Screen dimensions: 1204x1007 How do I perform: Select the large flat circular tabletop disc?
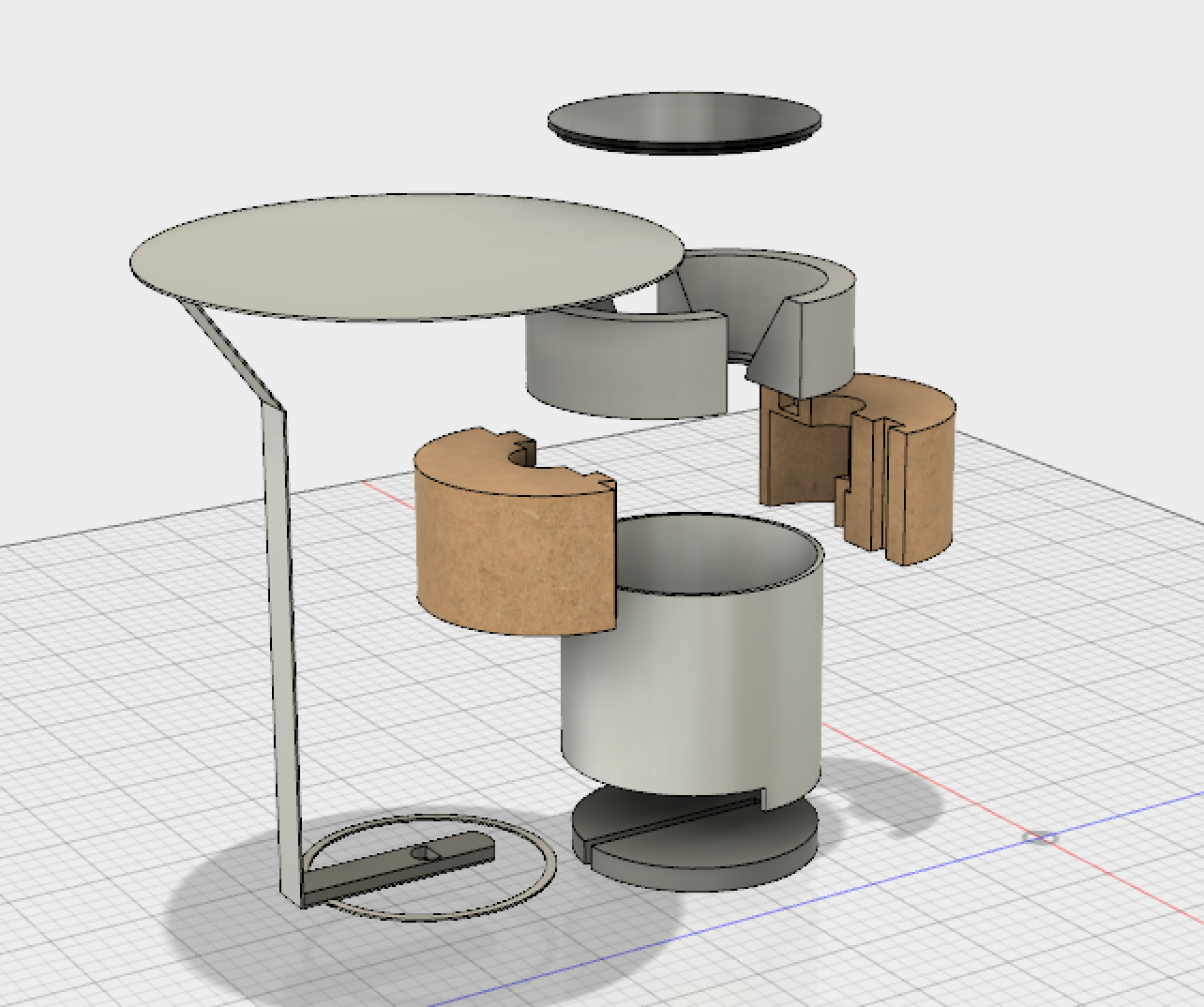click(408, 256)
